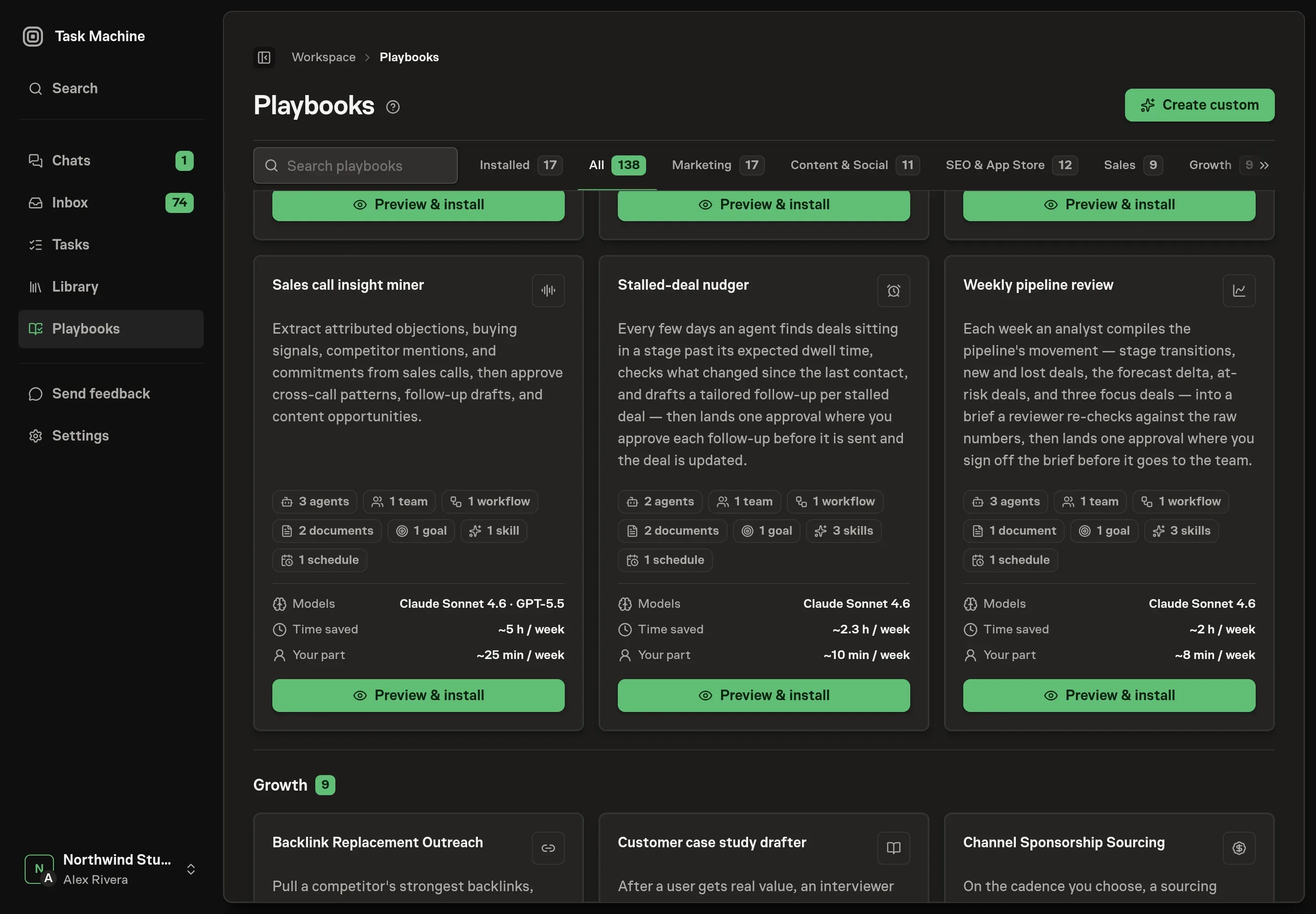The width and height of the screenshot is (1316, 914).
Task: Click the Channel Sponsorship Sourcing title
Action: (1064, 843)
